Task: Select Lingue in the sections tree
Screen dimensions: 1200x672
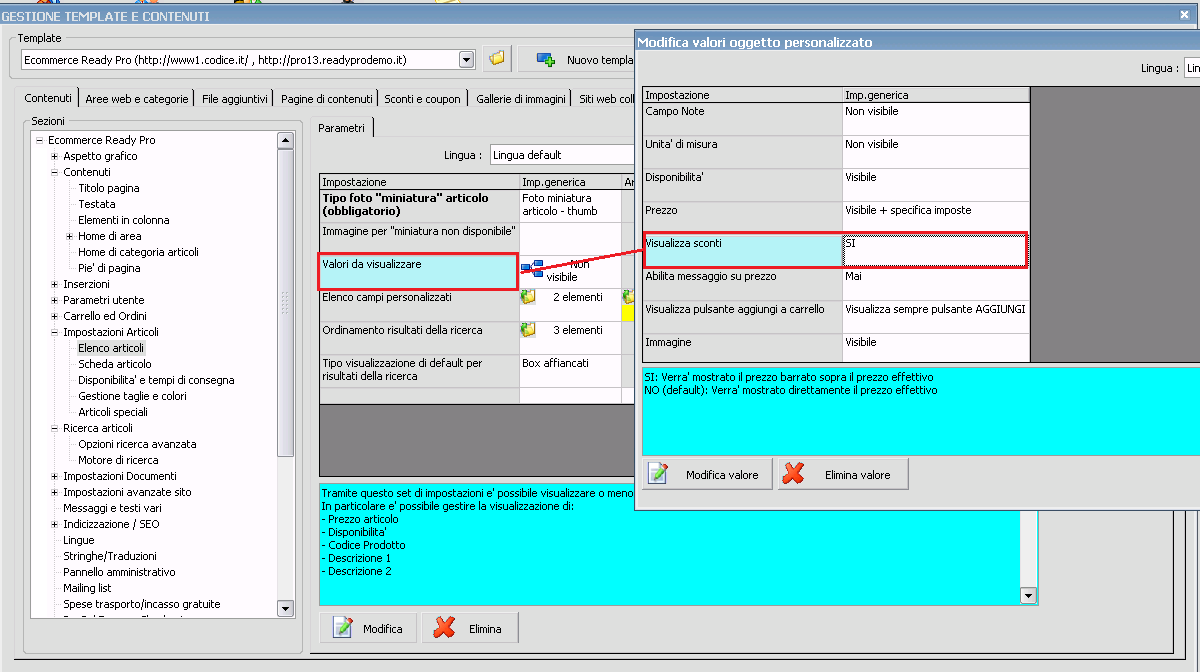Action: pos(79,540)
